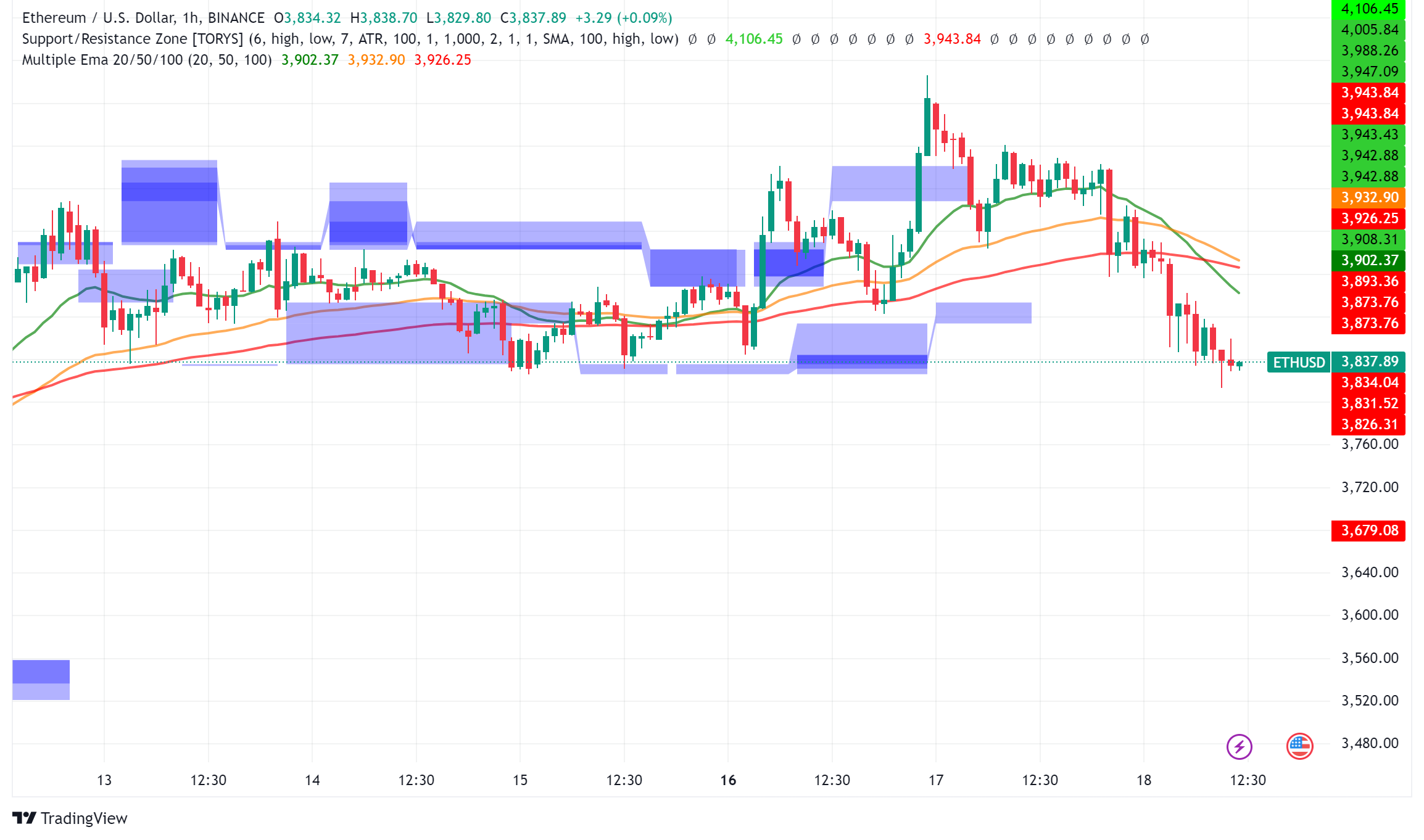
Task: Click the 3,760.00 price scale label
Action: (1370, 444)
